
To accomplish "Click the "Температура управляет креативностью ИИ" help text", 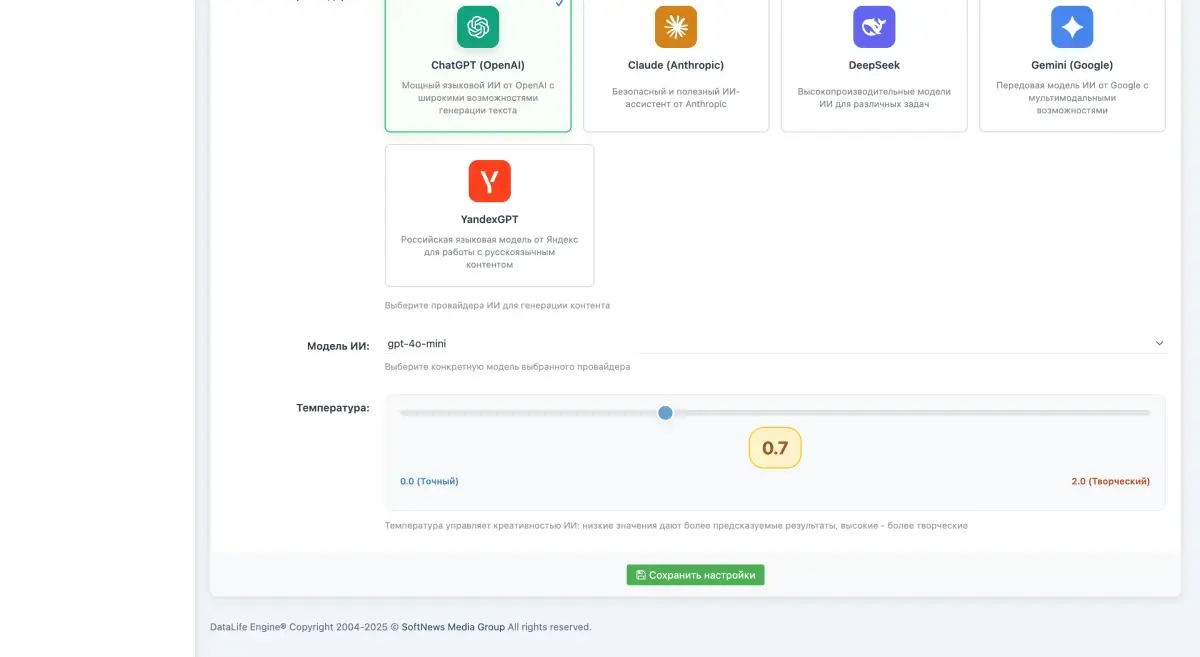I will click(676, 525).
